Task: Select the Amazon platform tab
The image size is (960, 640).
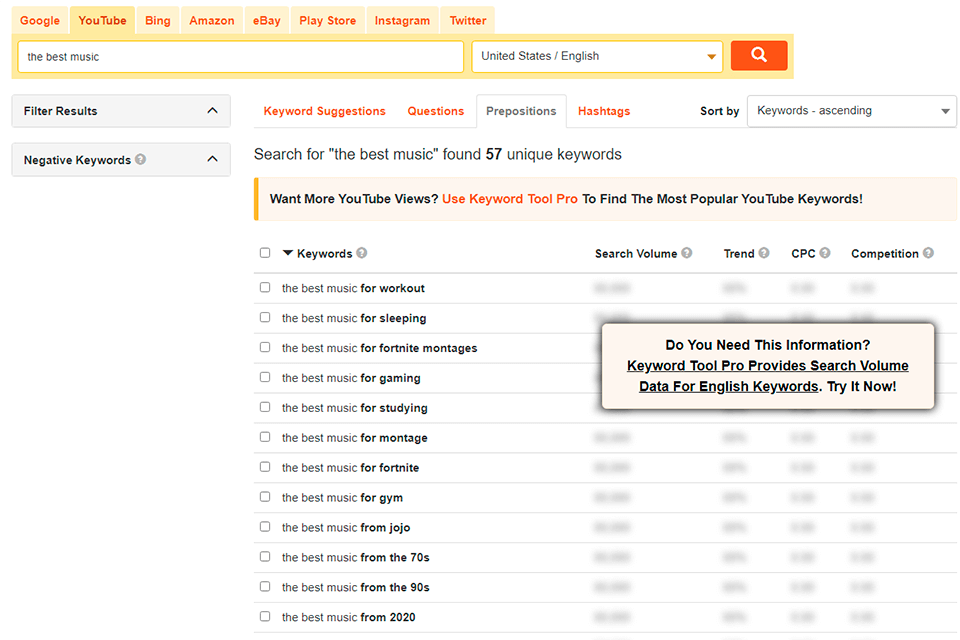Action: click(x=212, y=20)
